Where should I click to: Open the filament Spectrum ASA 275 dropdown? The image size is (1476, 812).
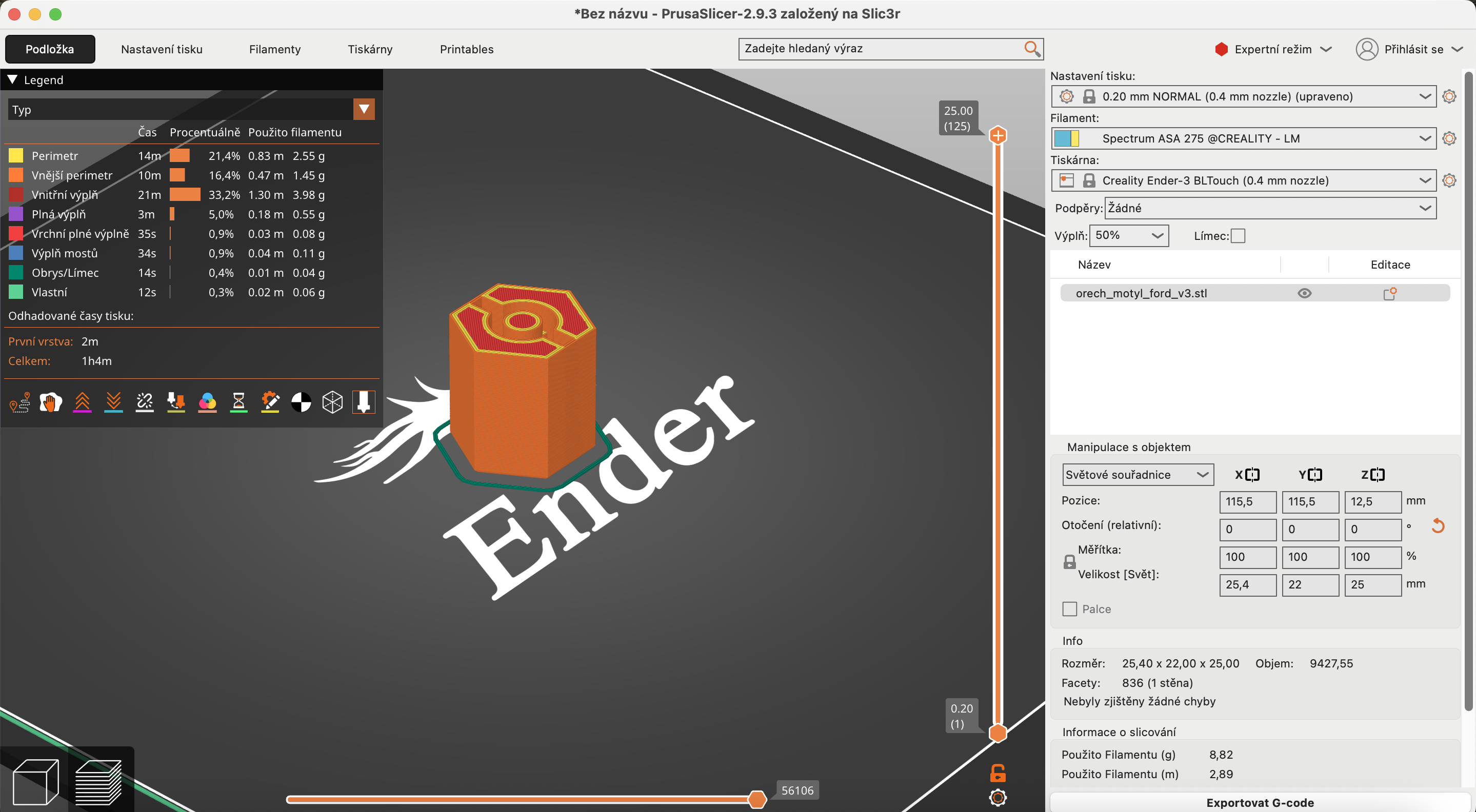coord(1243,138)
